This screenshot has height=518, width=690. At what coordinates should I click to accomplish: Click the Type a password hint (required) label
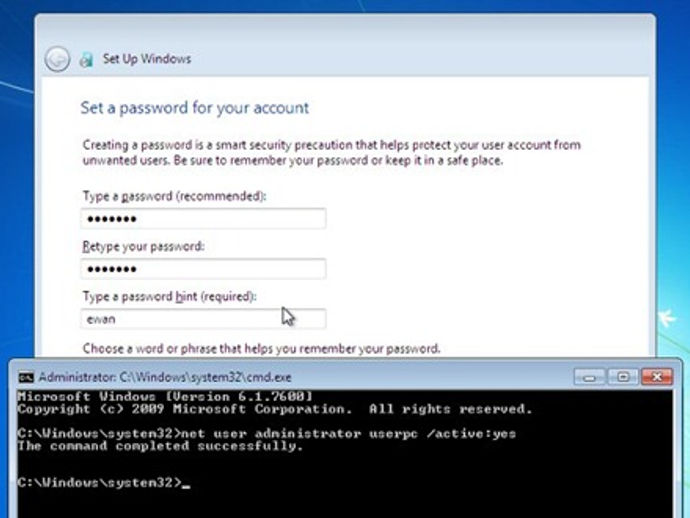point(169,297)
